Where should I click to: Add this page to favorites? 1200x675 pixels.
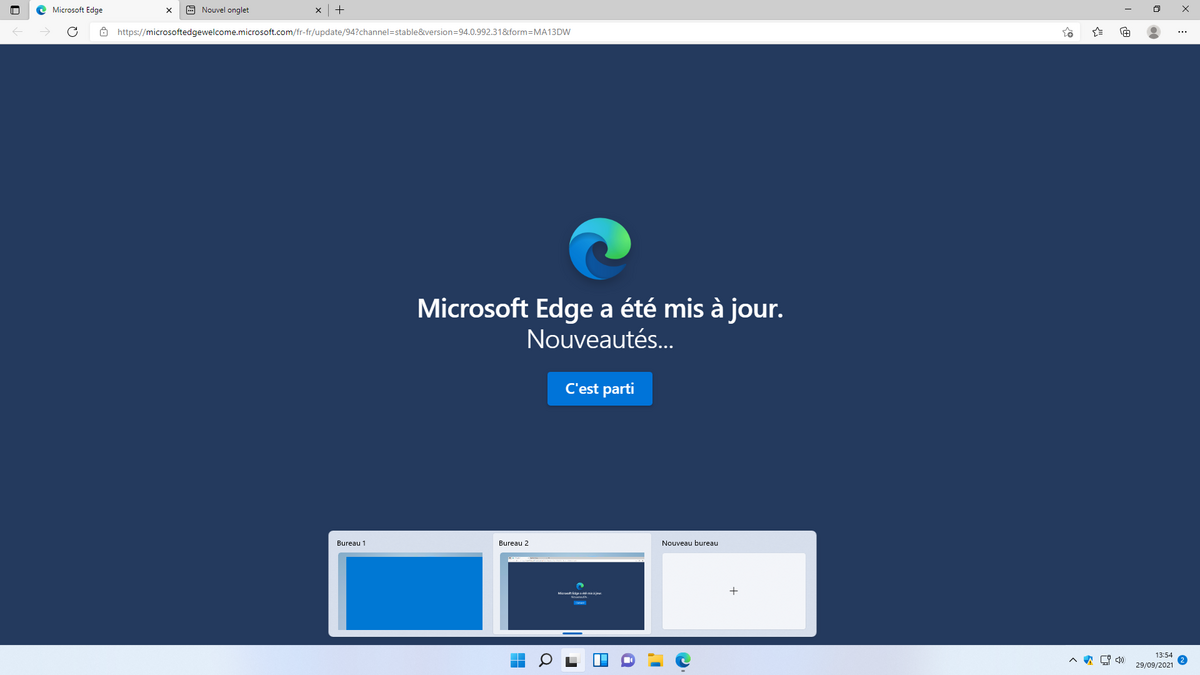click(x=1067, y=31)
